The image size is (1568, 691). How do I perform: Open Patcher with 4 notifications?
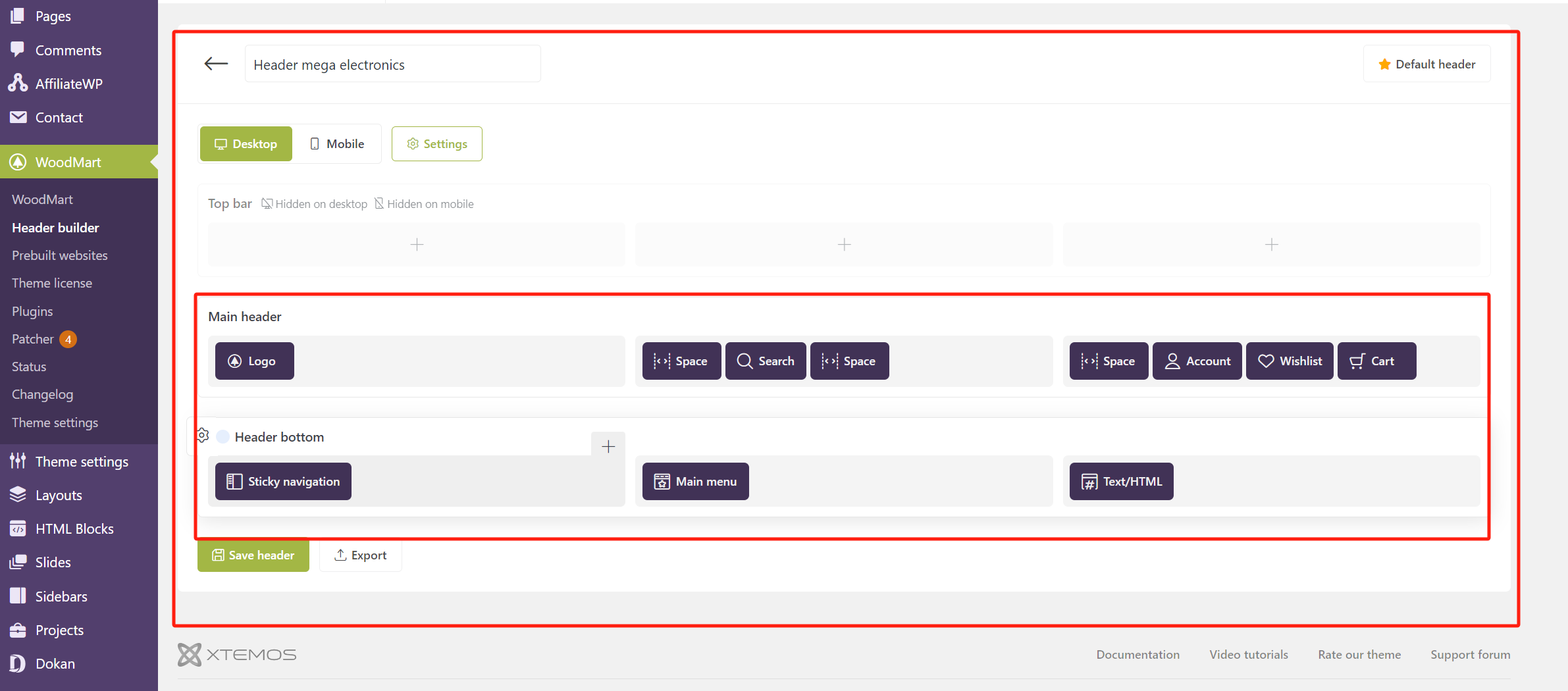(x=44, y=339)
